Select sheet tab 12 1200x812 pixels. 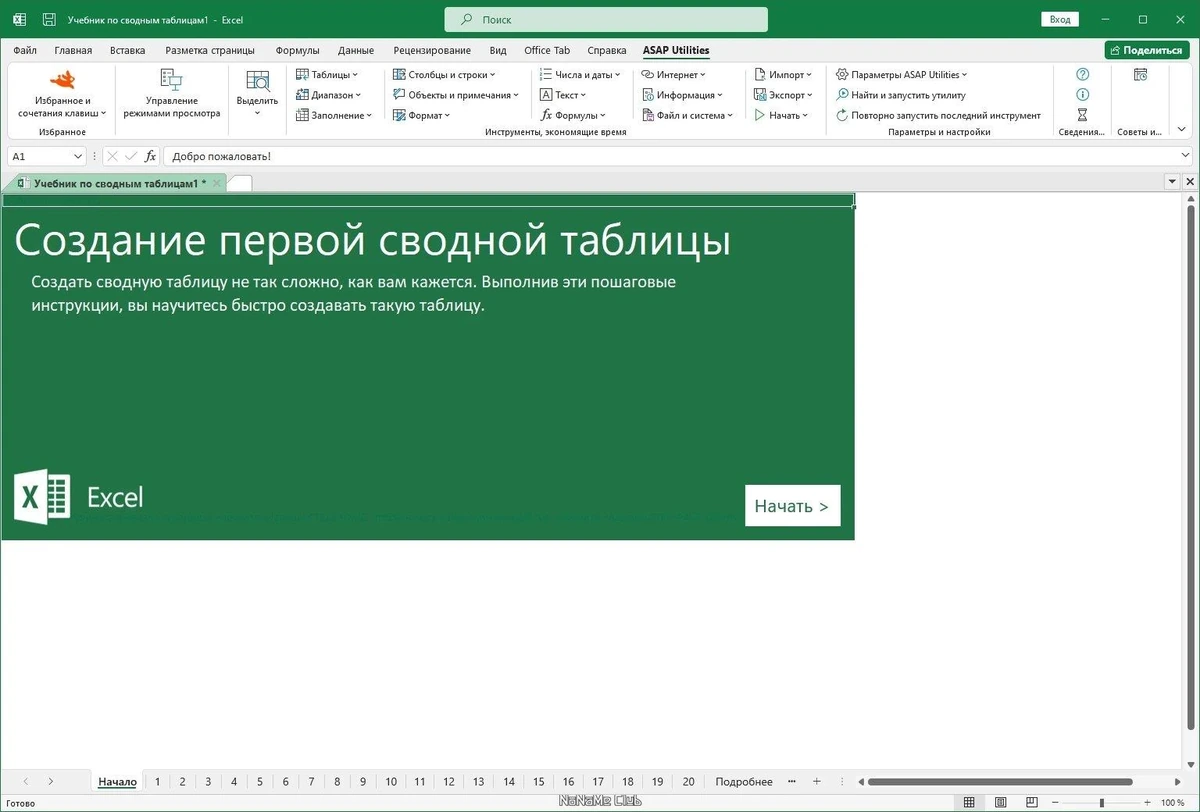449,782
